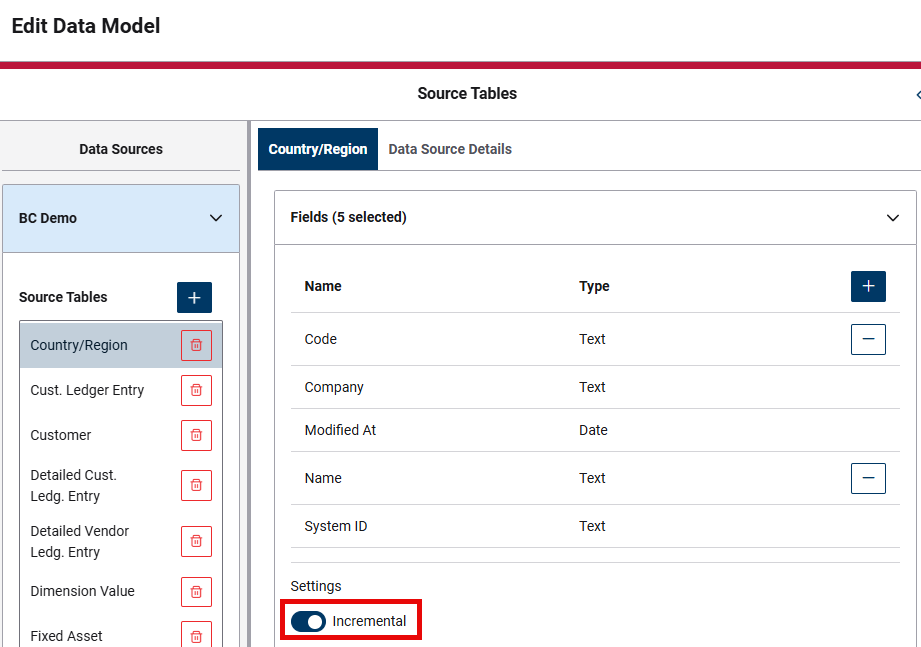Deselect the Name field
Image resolution: width=921 pixels, height=647 pixels.
tap(868, 478)
